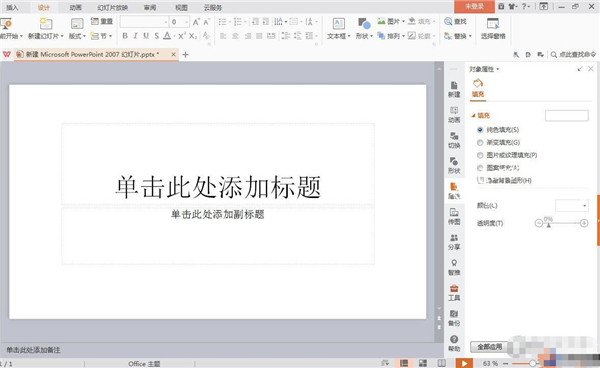Increase transparency with plus button
Screen dimensions: 600x368
(584, 223)
